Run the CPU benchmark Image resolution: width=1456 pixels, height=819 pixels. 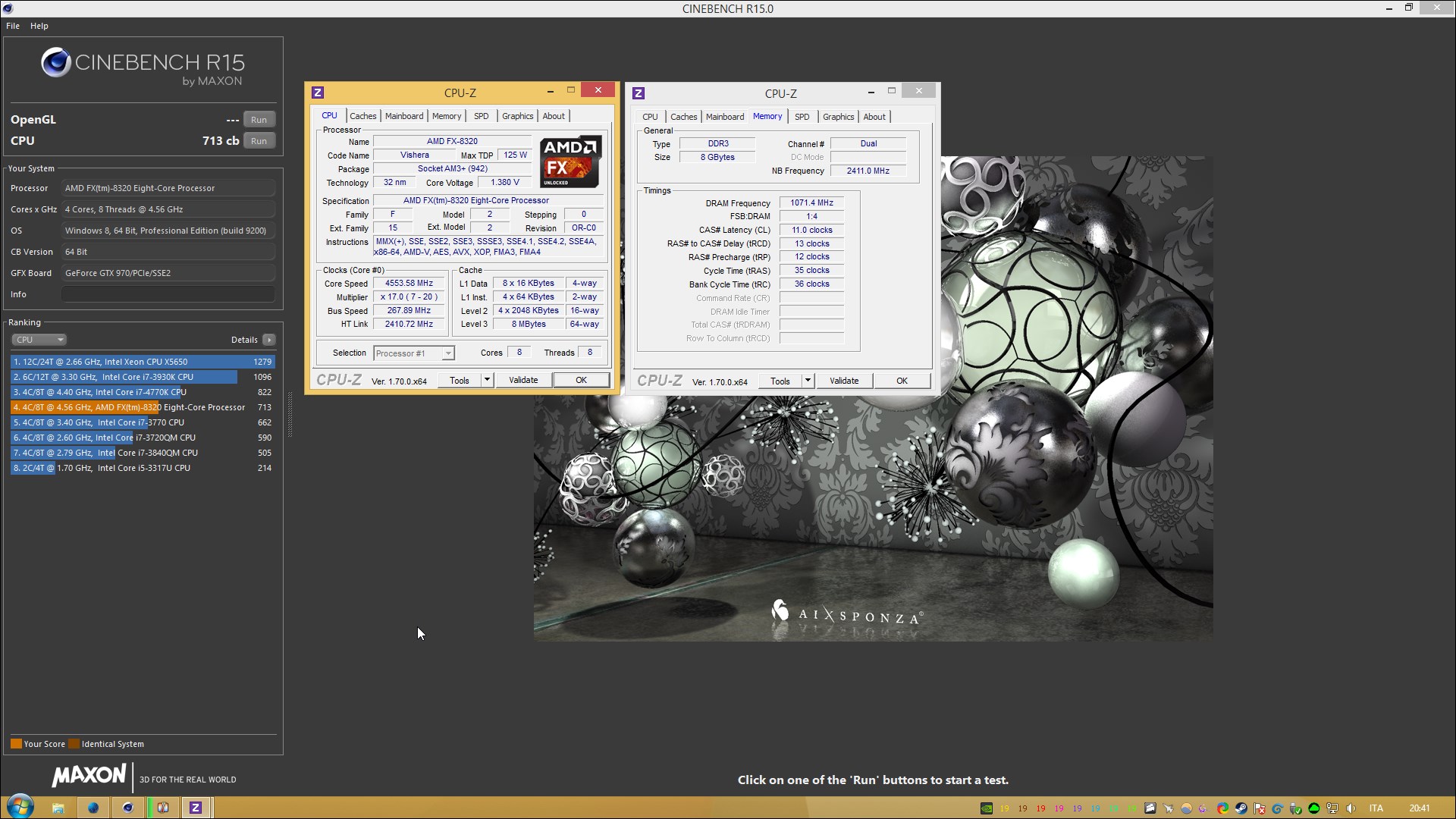pos(259,141)
